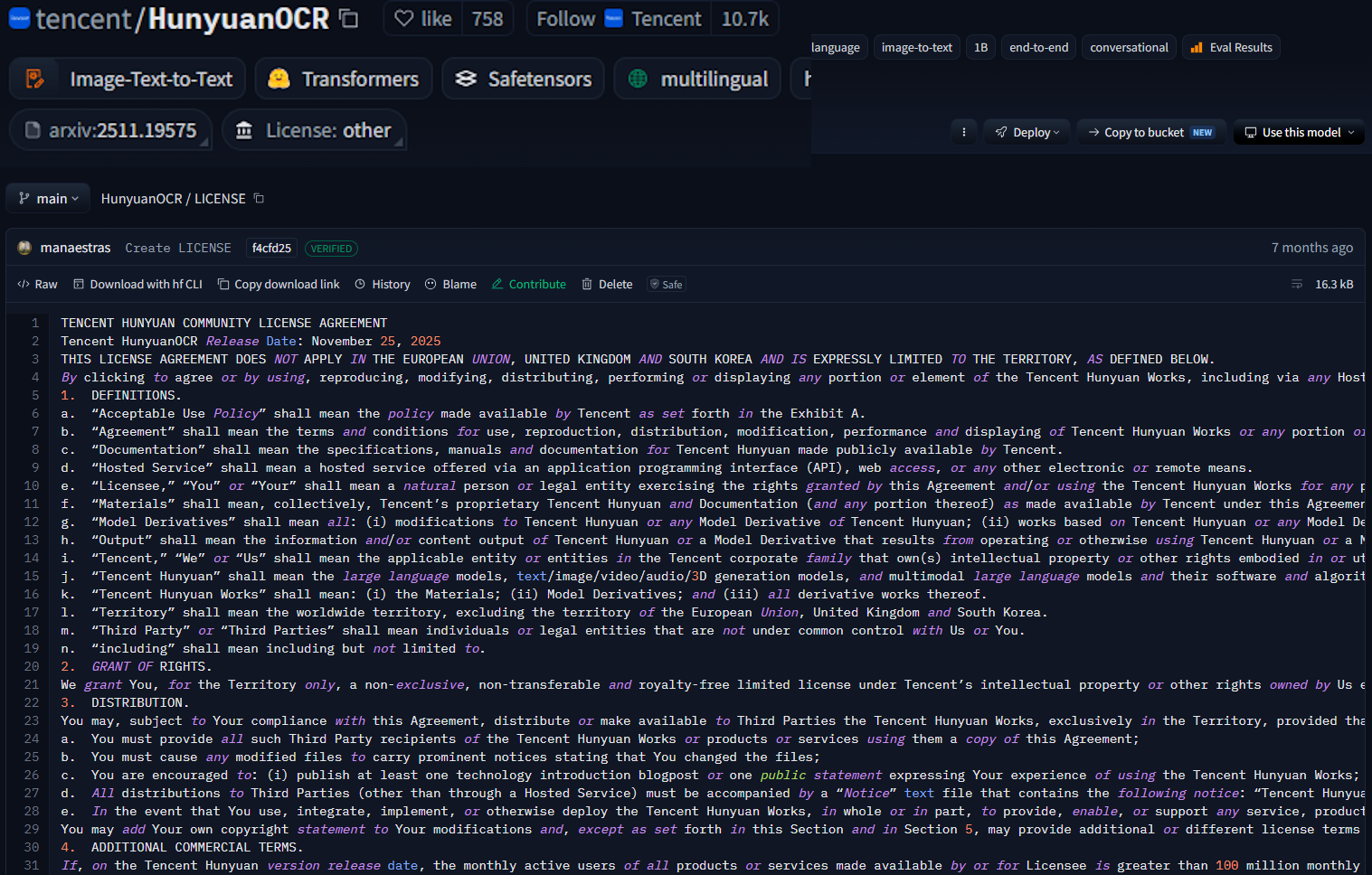The width and height of the screenshot is (1372, 875).
Task: Select the end-to-end tag
Action: point(1038,47)
